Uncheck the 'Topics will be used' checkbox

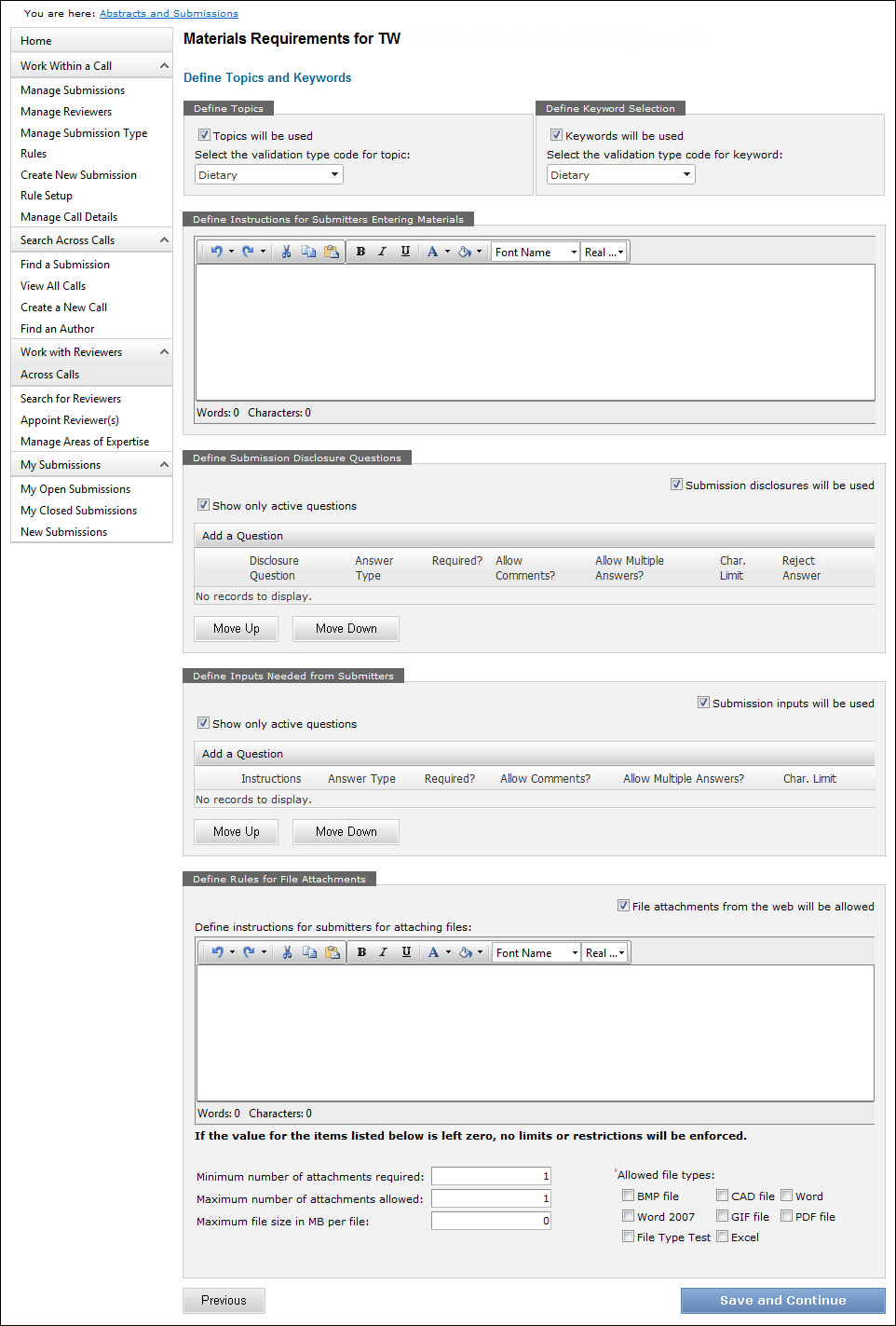[x=204, y=135]
